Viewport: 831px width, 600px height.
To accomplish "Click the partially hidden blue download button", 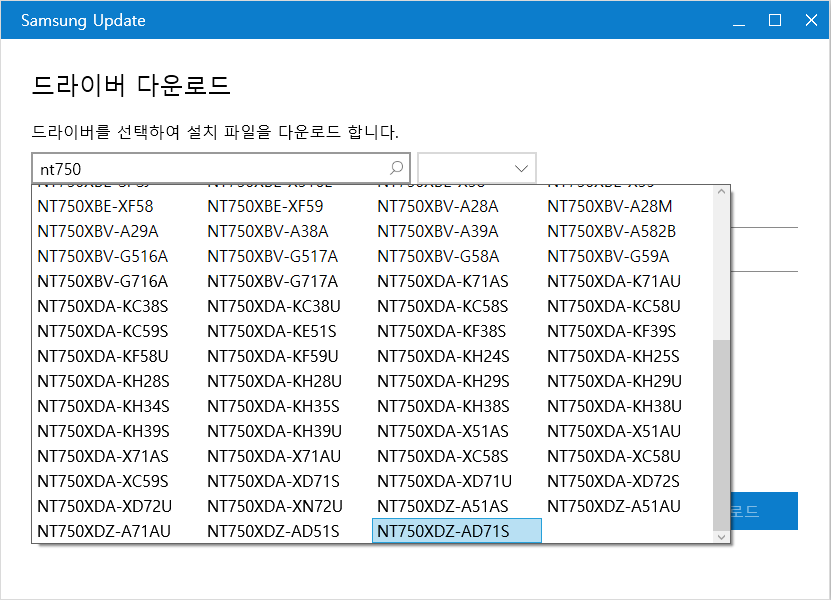I will pos(764,510).
